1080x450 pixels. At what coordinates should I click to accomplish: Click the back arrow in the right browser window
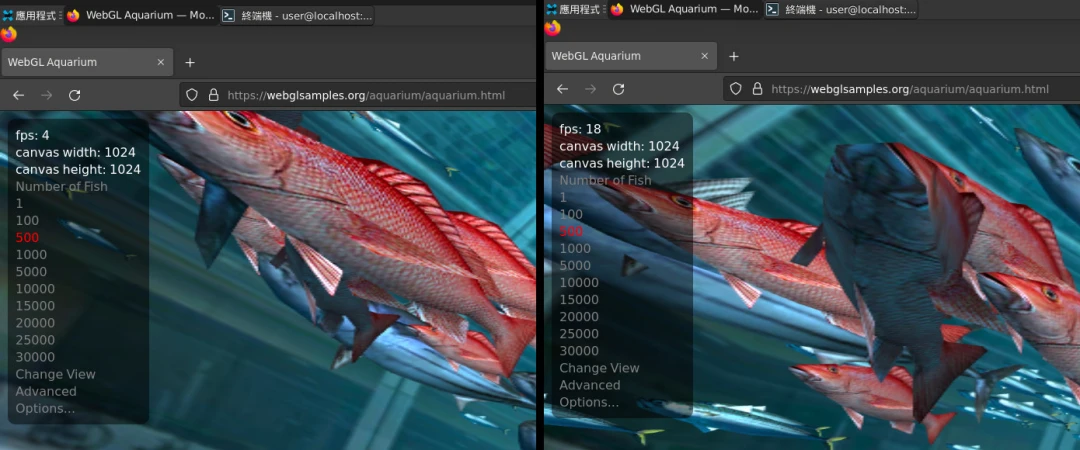point(562,89)
